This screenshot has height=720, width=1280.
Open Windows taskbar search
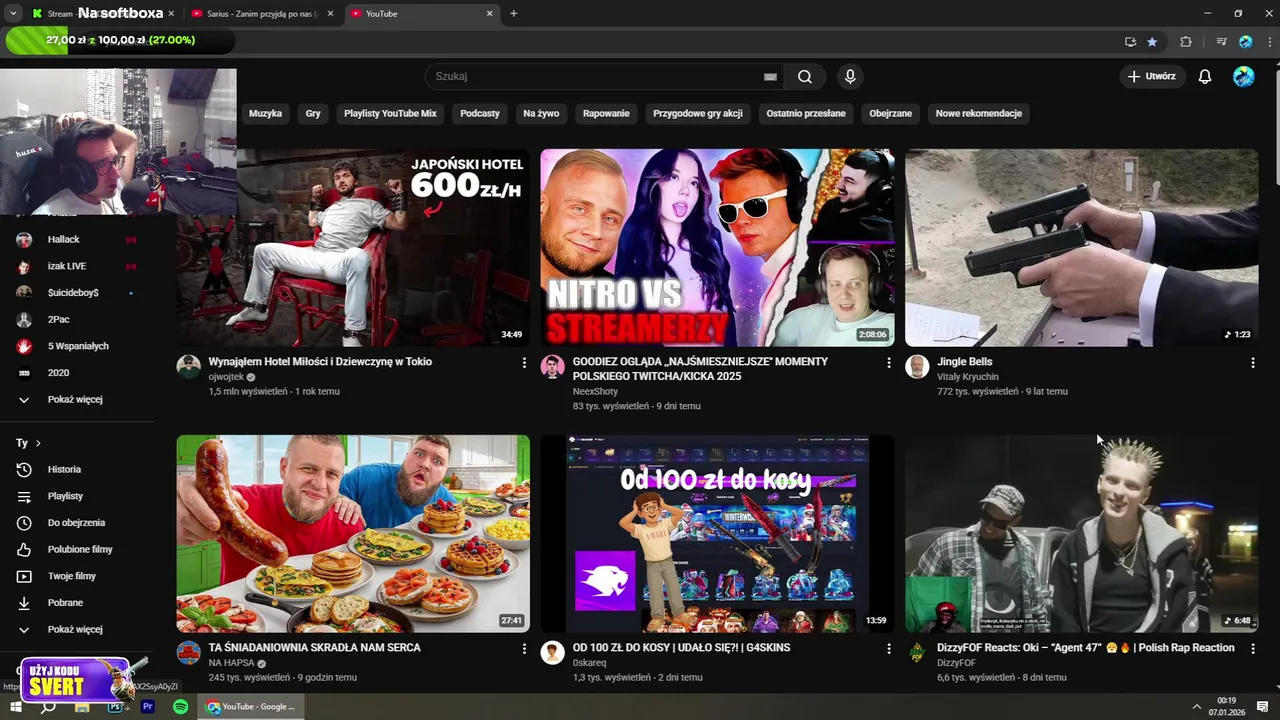48,707
